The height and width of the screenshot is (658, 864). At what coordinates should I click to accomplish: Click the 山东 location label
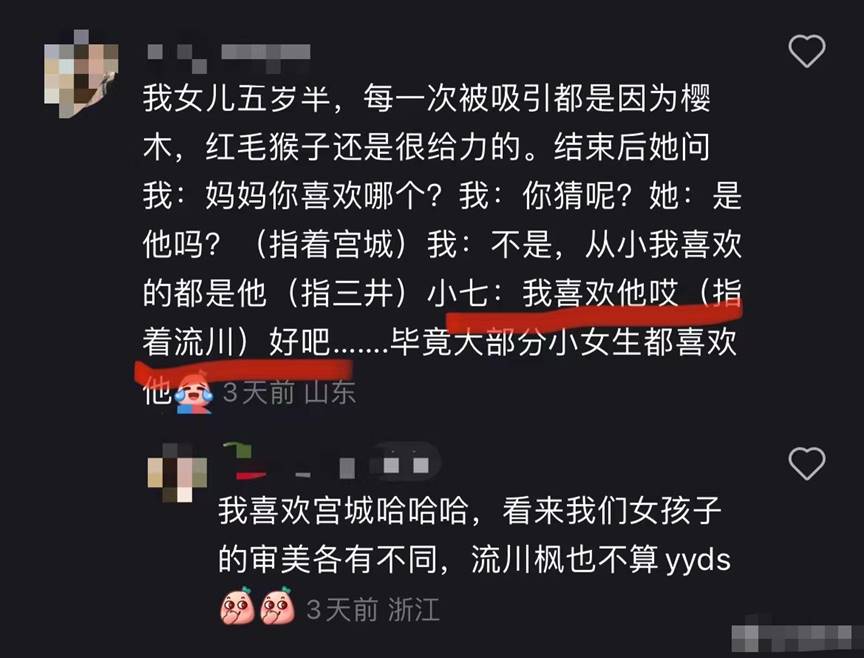tap(330, 393)
